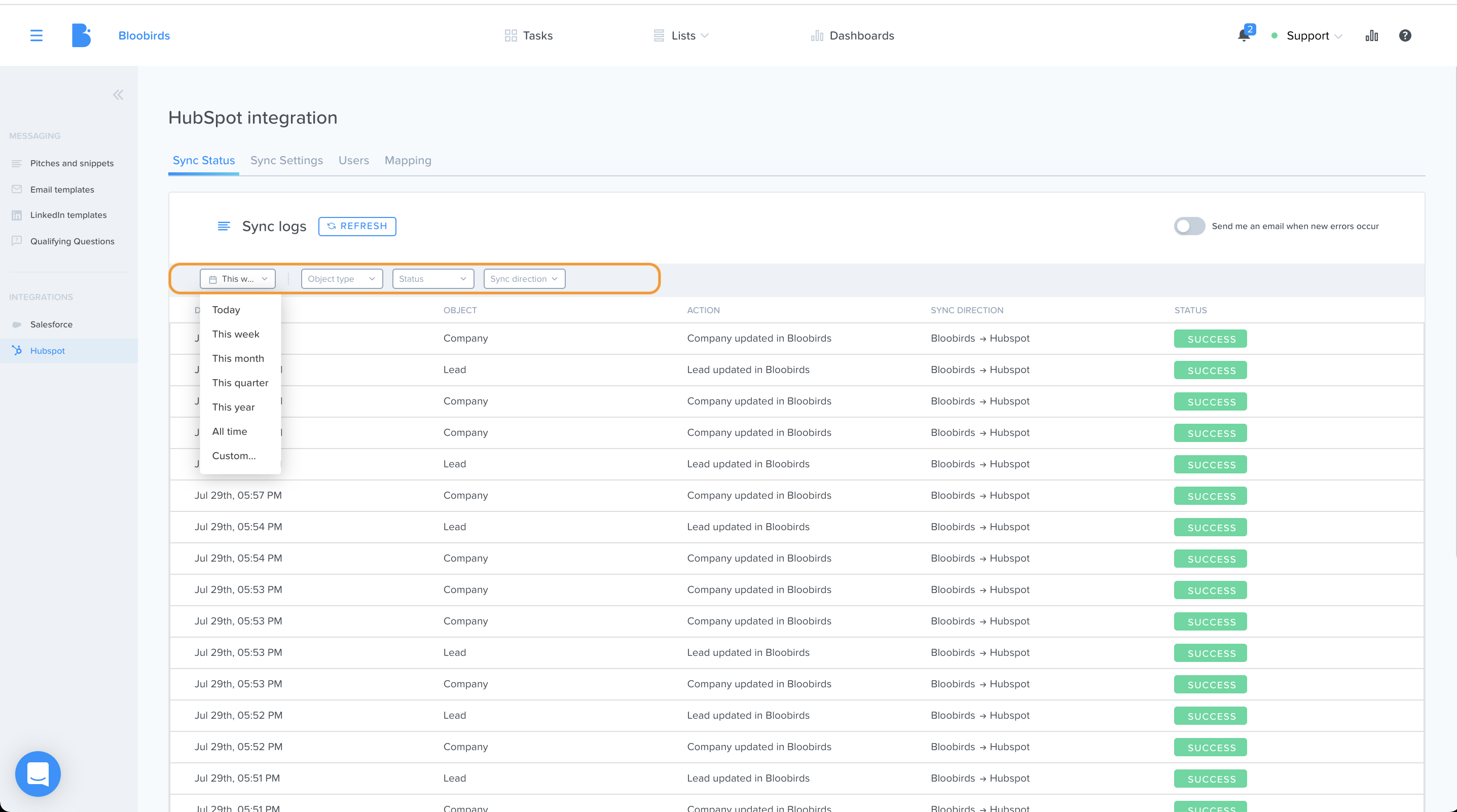This screenshot has height=812, width=1457.
Task: Open Salesforce integration sidebar item
Action: coord(52,324)
